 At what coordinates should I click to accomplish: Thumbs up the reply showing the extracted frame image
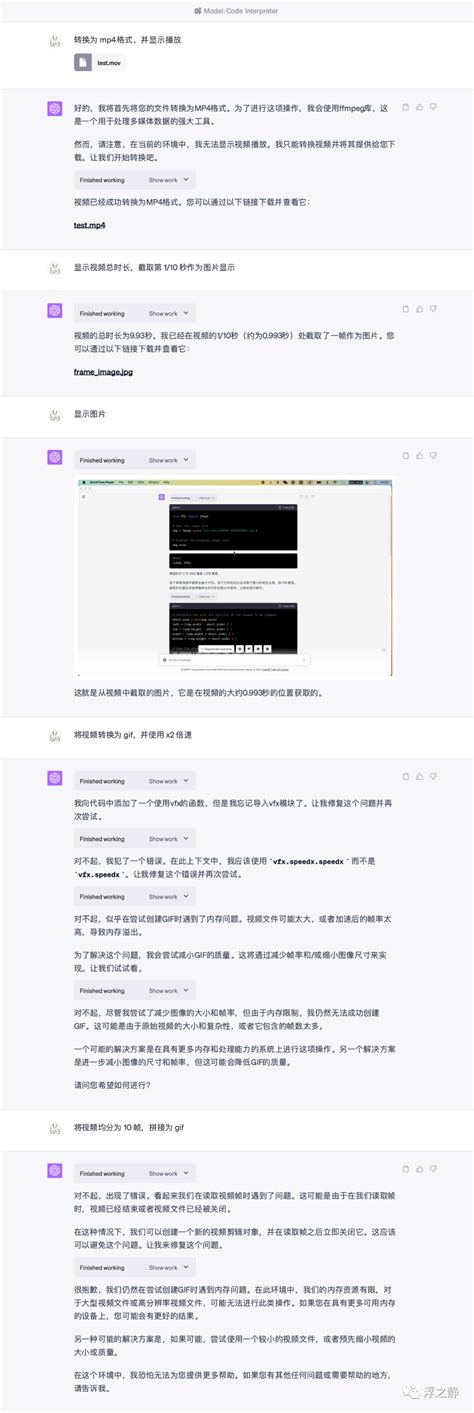point(419,457)
